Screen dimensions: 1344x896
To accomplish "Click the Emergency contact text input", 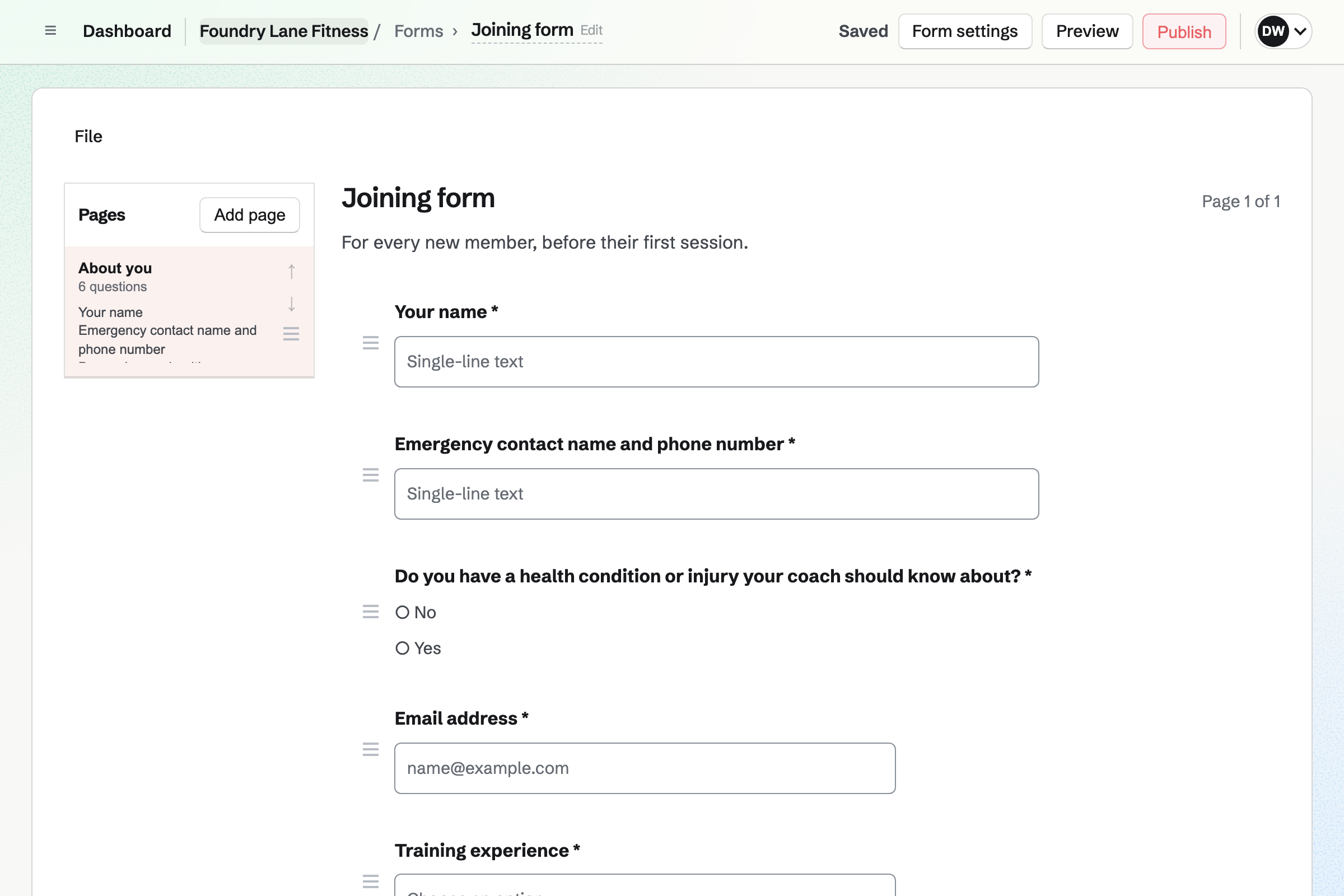I will [x=717, y=494].
